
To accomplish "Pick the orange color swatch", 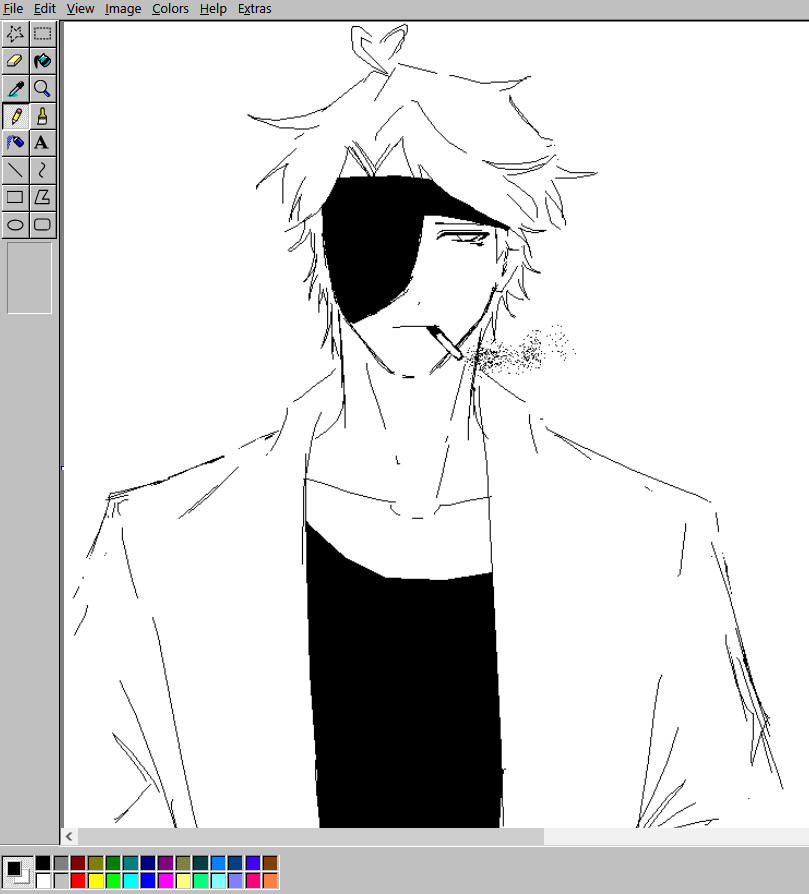I will 270,881.
